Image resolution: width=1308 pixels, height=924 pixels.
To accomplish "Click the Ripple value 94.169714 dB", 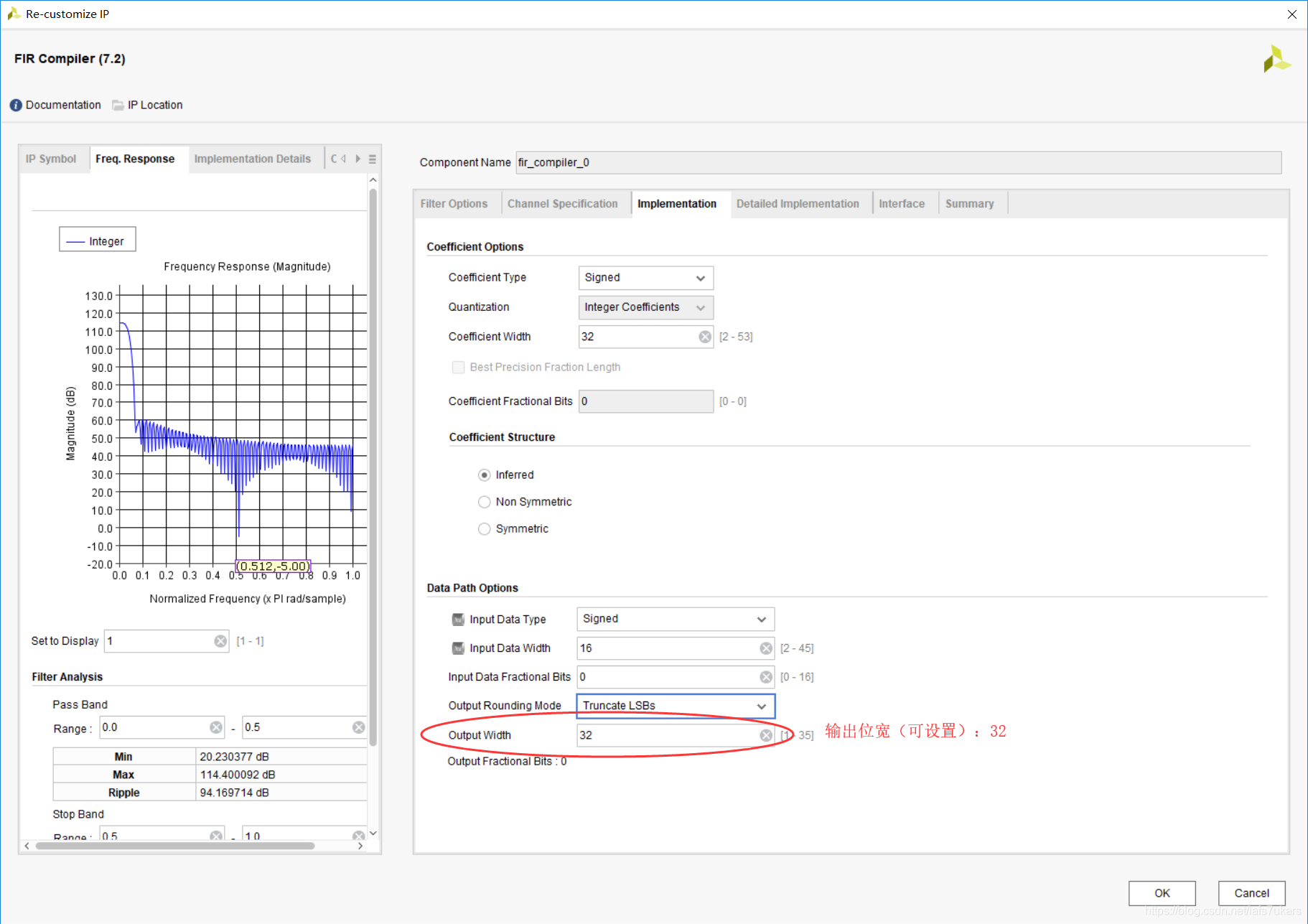I will pos(235,793).
